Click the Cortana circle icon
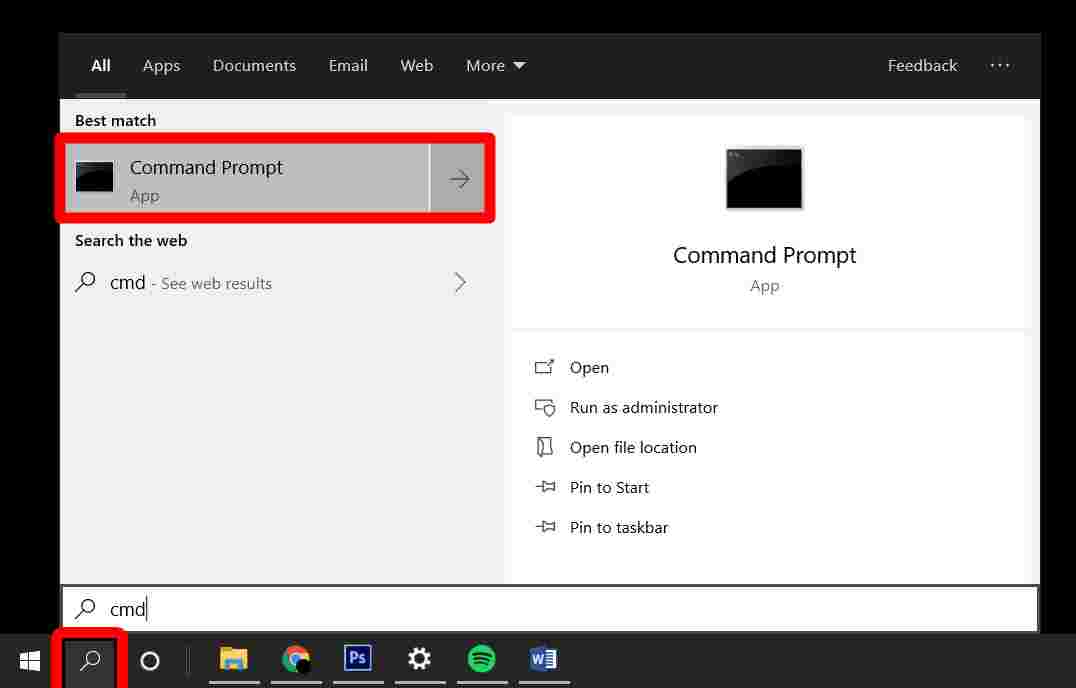 (150, 660)
